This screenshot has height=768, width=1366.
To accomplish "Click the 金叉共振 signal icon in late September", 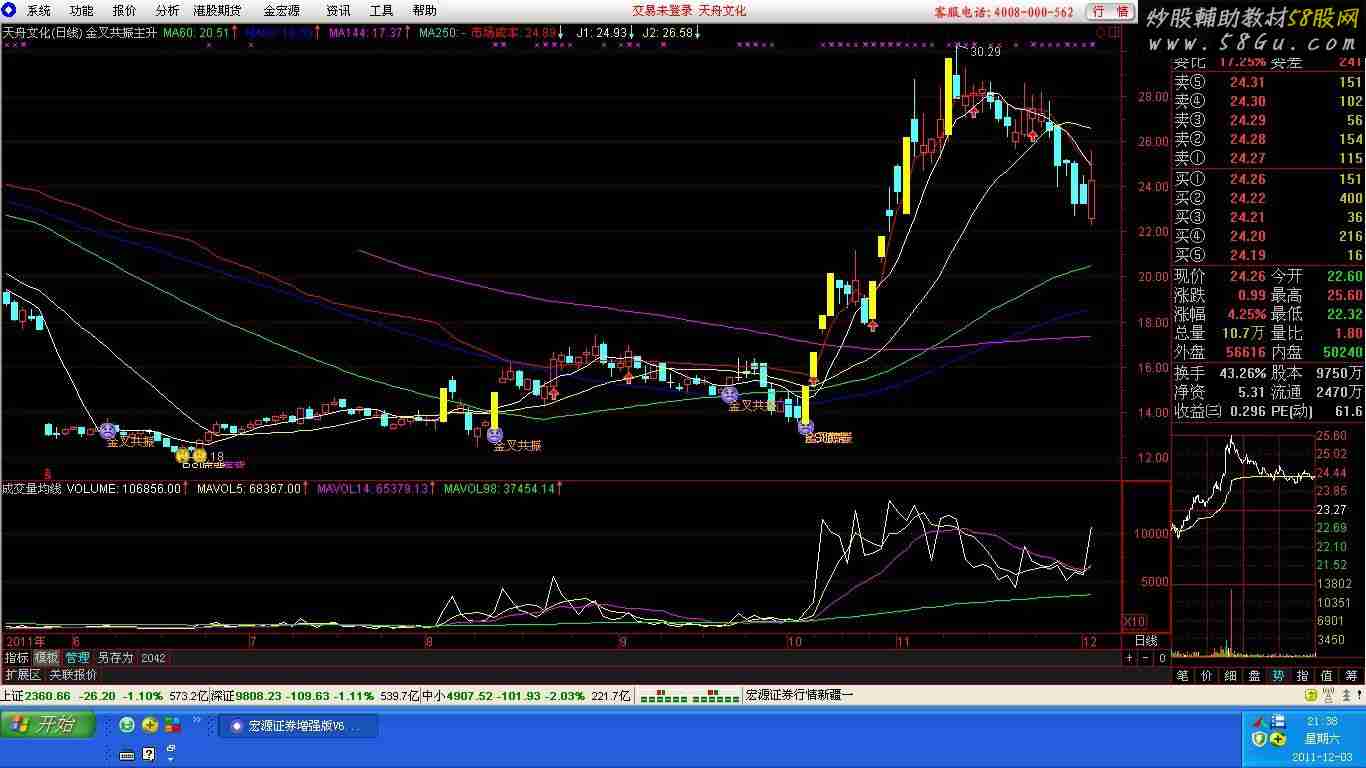I will point(730,394).
